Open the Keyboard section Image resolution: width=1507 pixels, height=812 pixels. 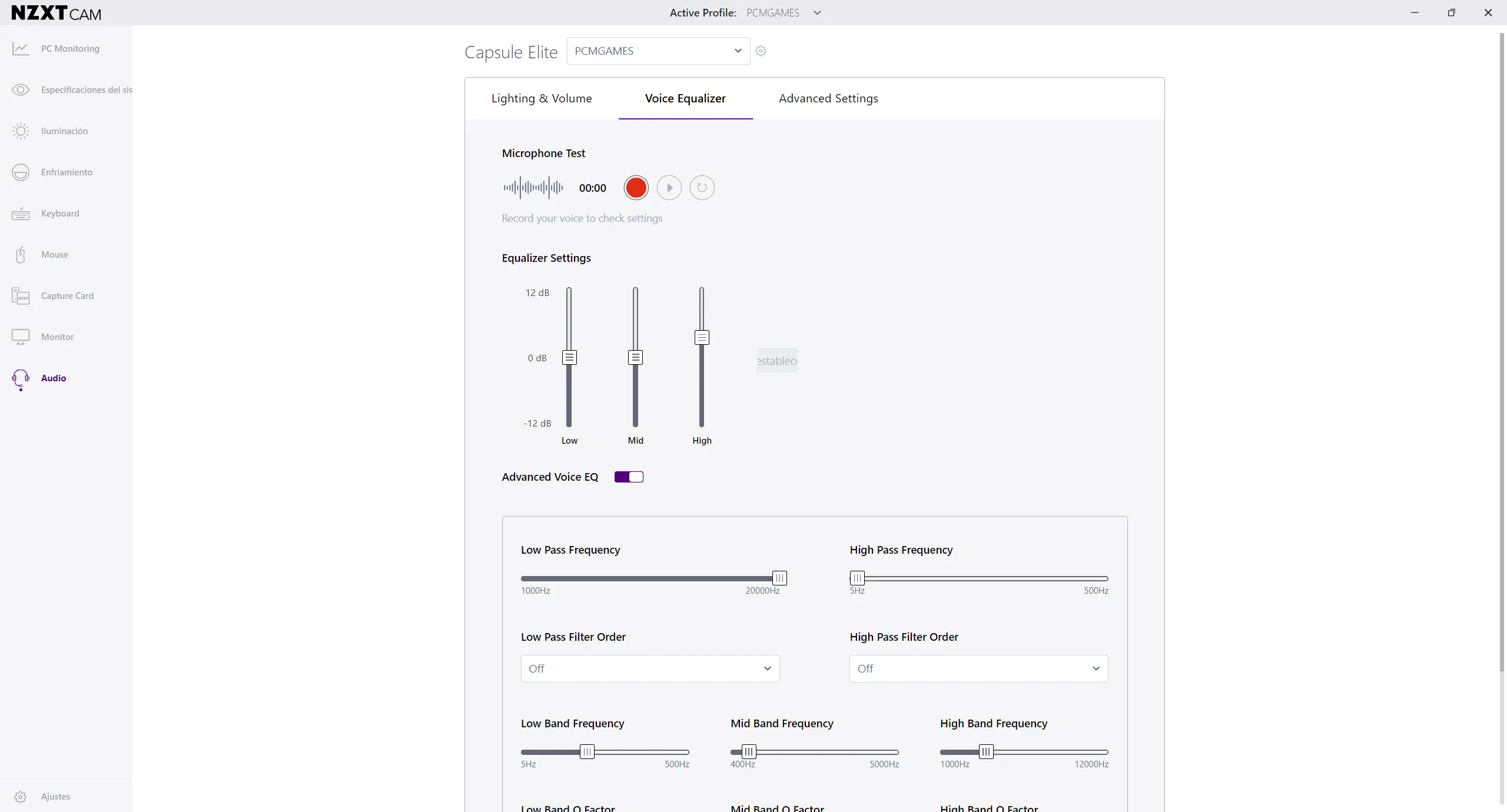click(x=60, y=214)
